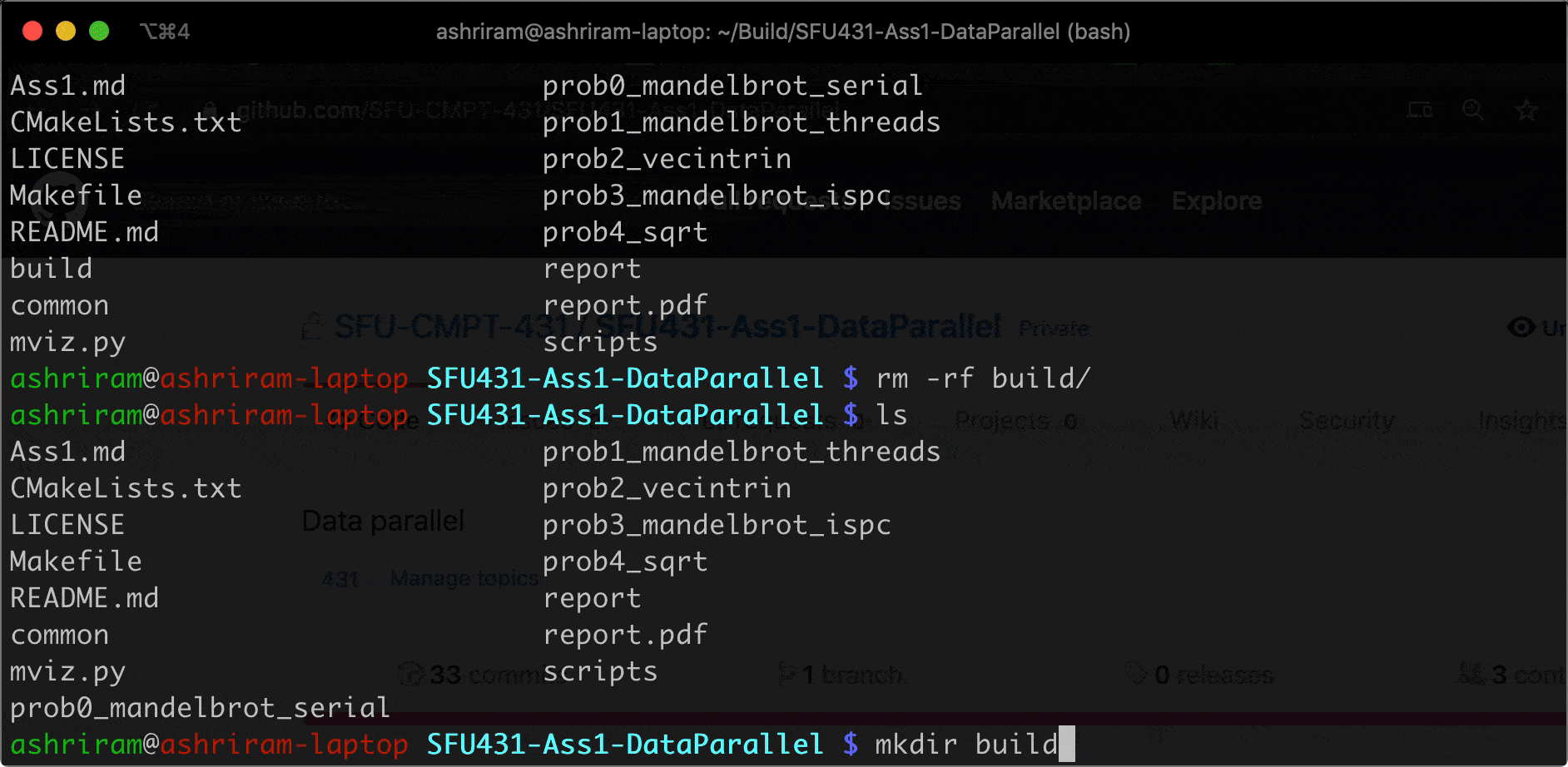This screenshot has width=1568, height=767.
Task: Click the ⌥⌘4 window shortcut label
Action: click(165, 32)
